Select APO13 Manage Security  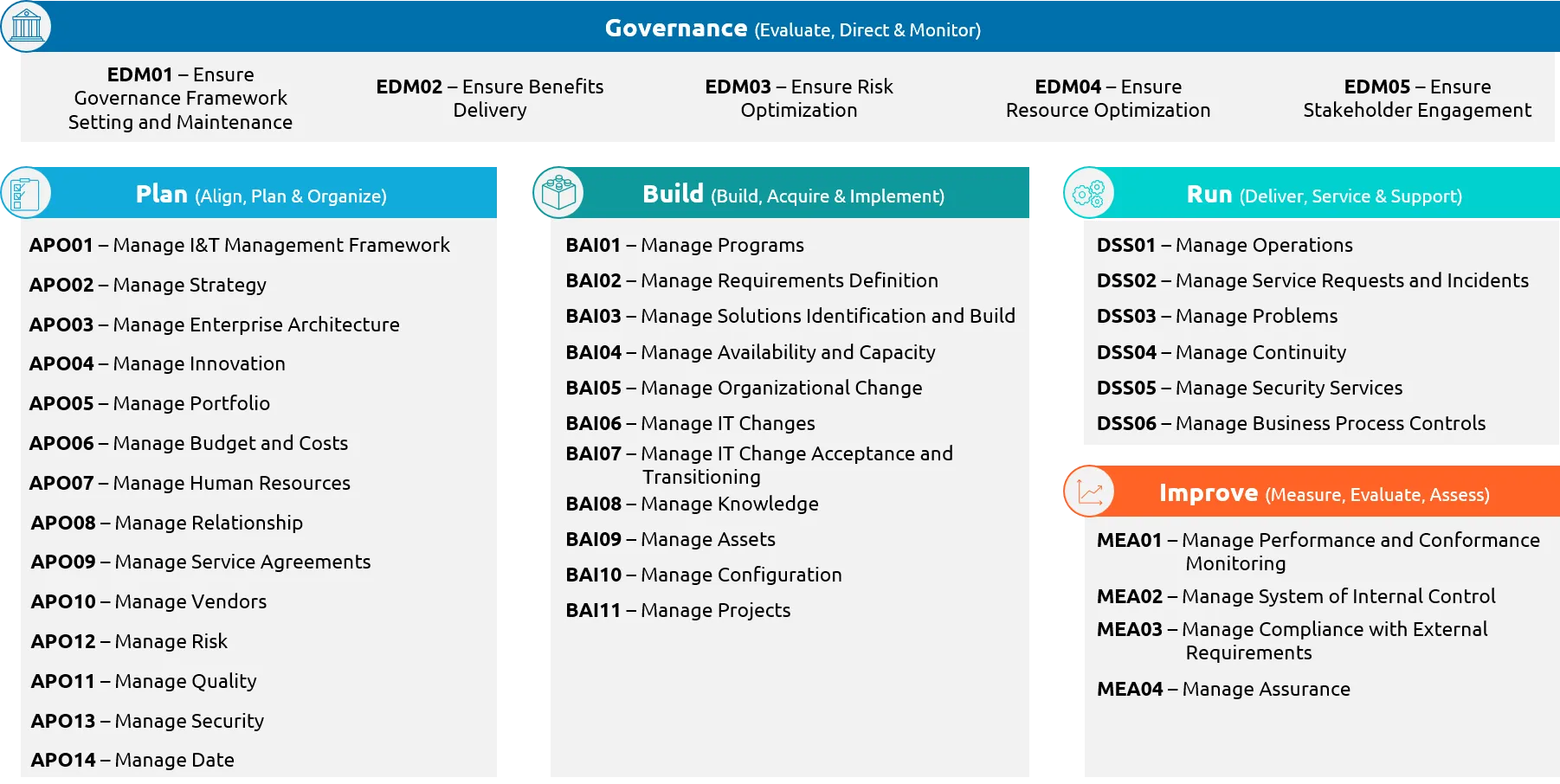coord(147,721)
